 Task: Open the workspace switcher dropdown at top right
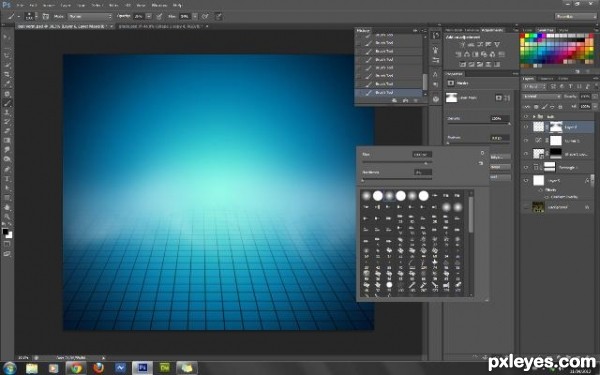point(576,16)
